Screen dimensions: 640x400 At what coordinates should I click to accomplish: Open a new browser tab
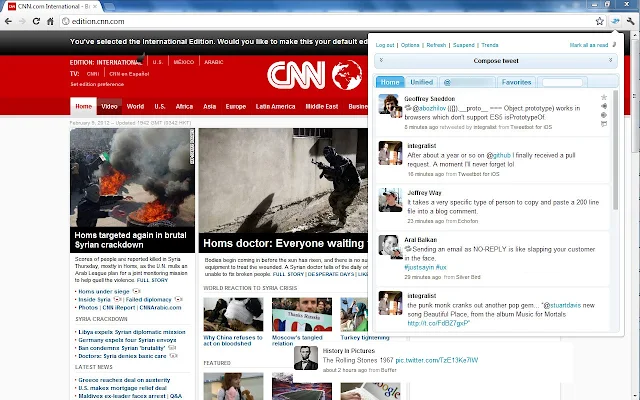tap(109, 7)
